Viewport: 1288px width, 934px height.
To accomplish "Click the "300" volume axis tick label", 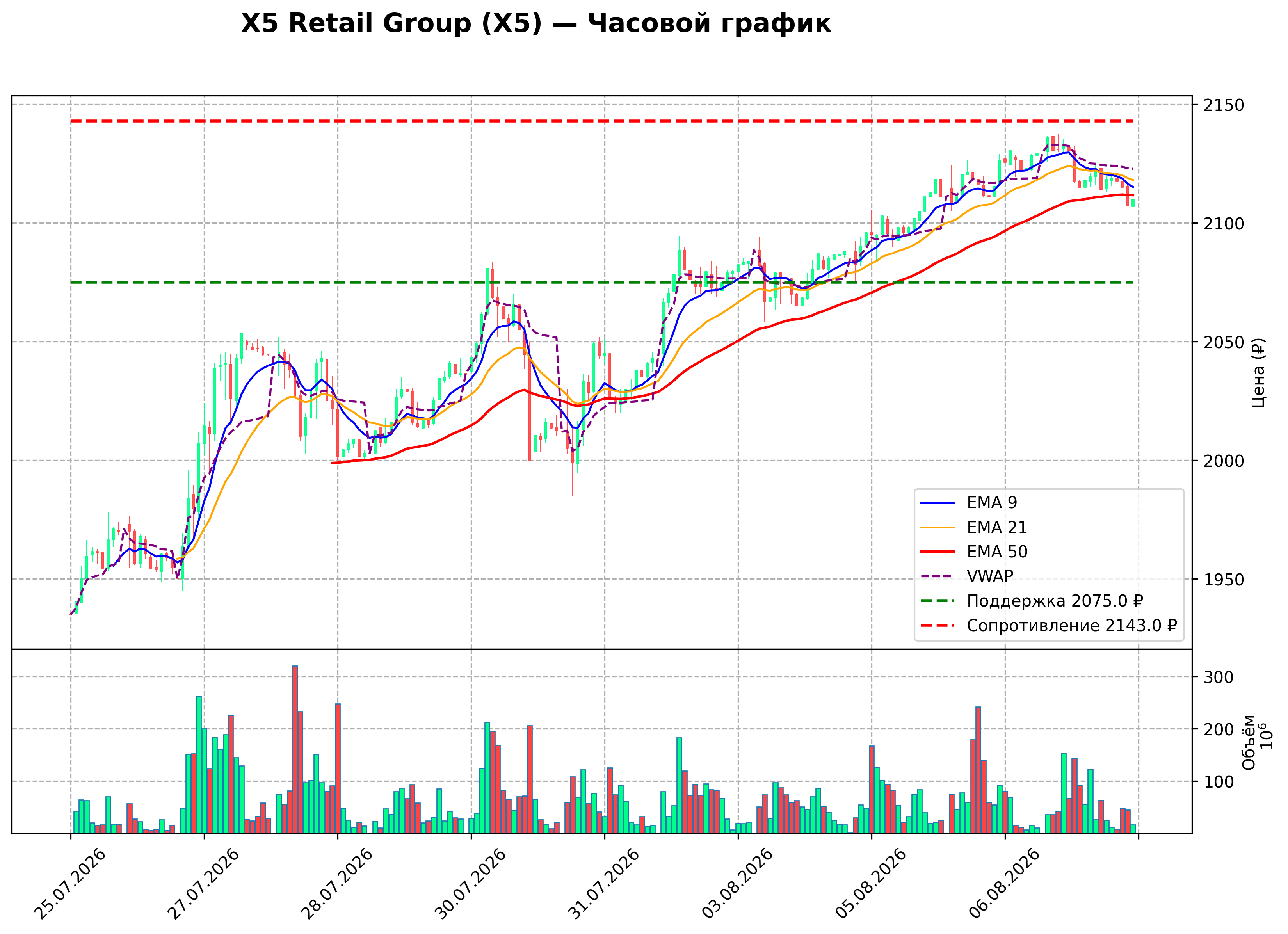I will (x=1219, y=677).
